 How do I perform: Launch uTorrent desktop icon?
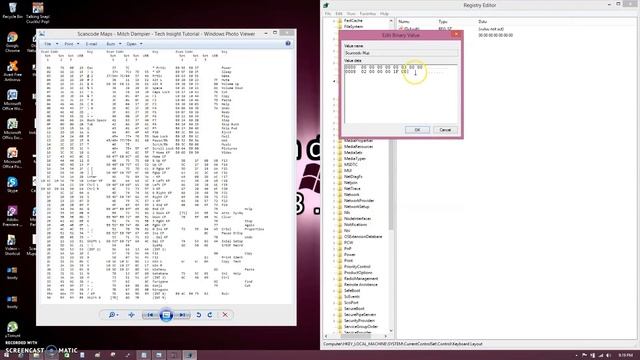point(12,330)
